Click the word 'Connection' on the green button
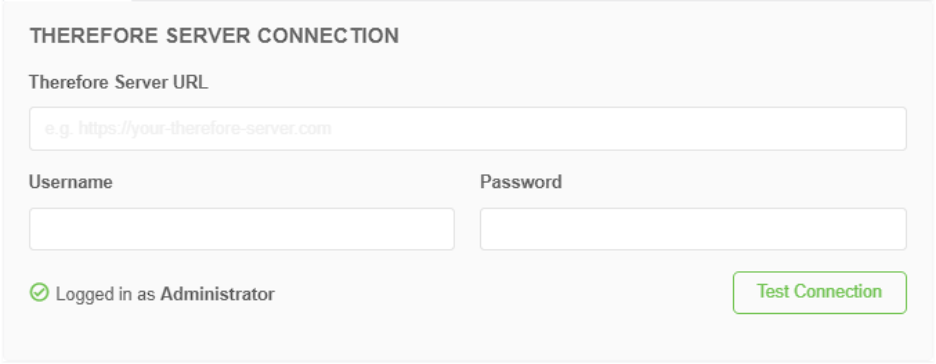This screenshot has height=364, width=936. pyautogui.click(x=839, y=291)
